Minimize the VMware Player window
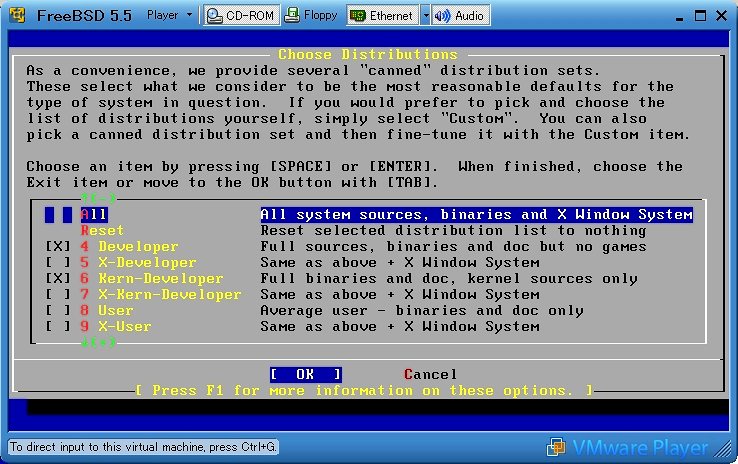Viewport: 738px width, 464px height. click(x=673, y=15)
